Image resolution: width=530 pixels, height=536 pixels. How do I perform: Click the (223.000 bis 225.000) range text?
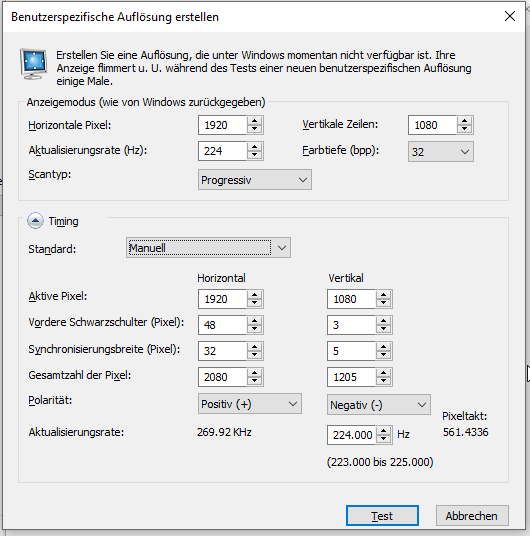coord(380,462)
